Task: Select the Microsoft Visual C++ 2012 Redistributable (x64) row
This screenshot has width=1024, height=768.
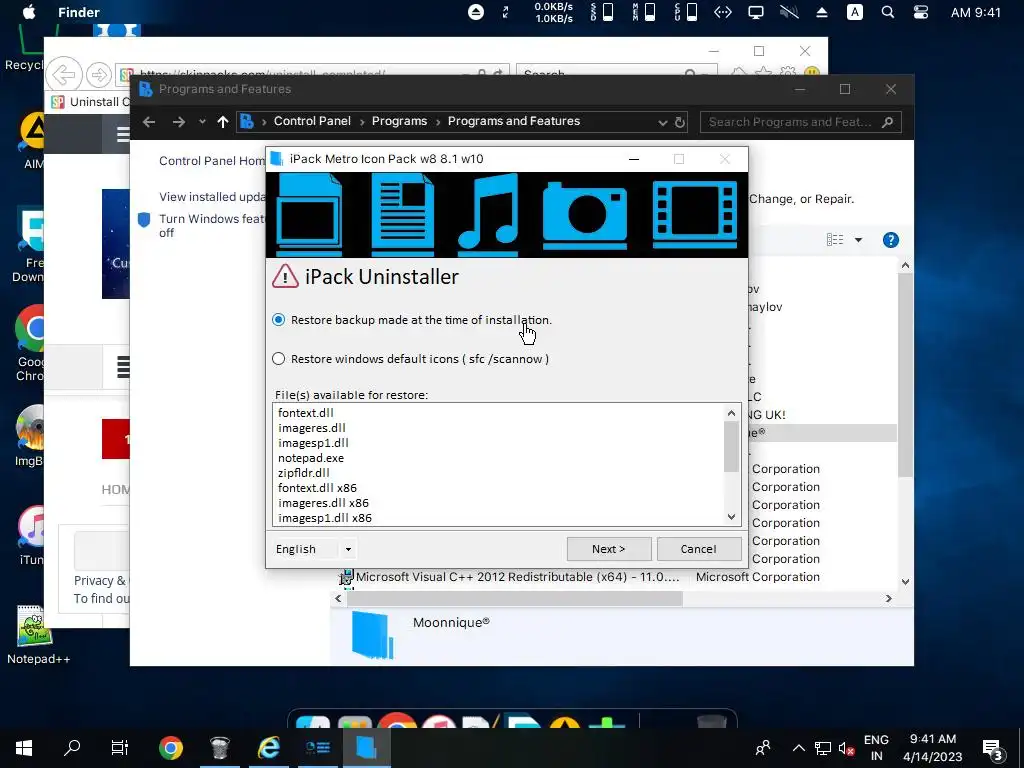Action: point(580,577)
